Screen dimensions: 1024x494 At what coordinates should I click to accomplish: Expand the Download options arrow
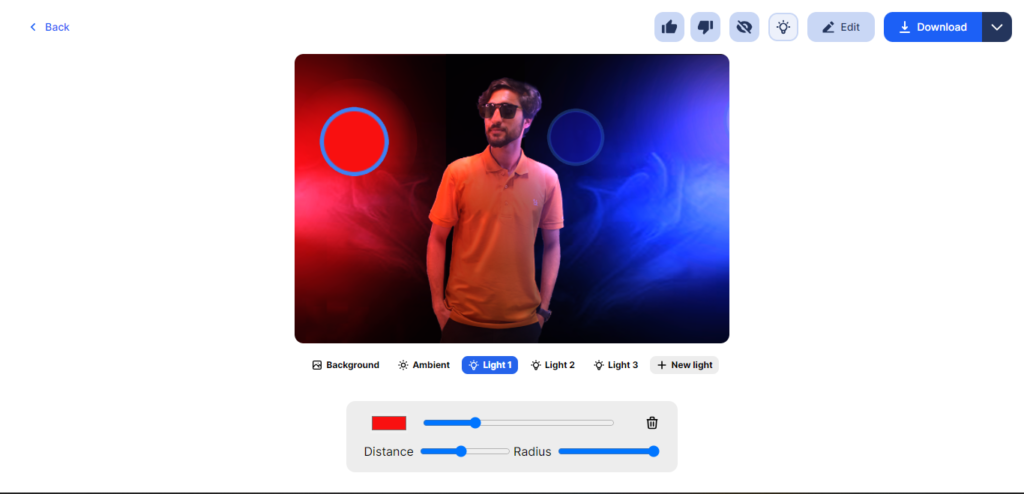click(997, 27)
